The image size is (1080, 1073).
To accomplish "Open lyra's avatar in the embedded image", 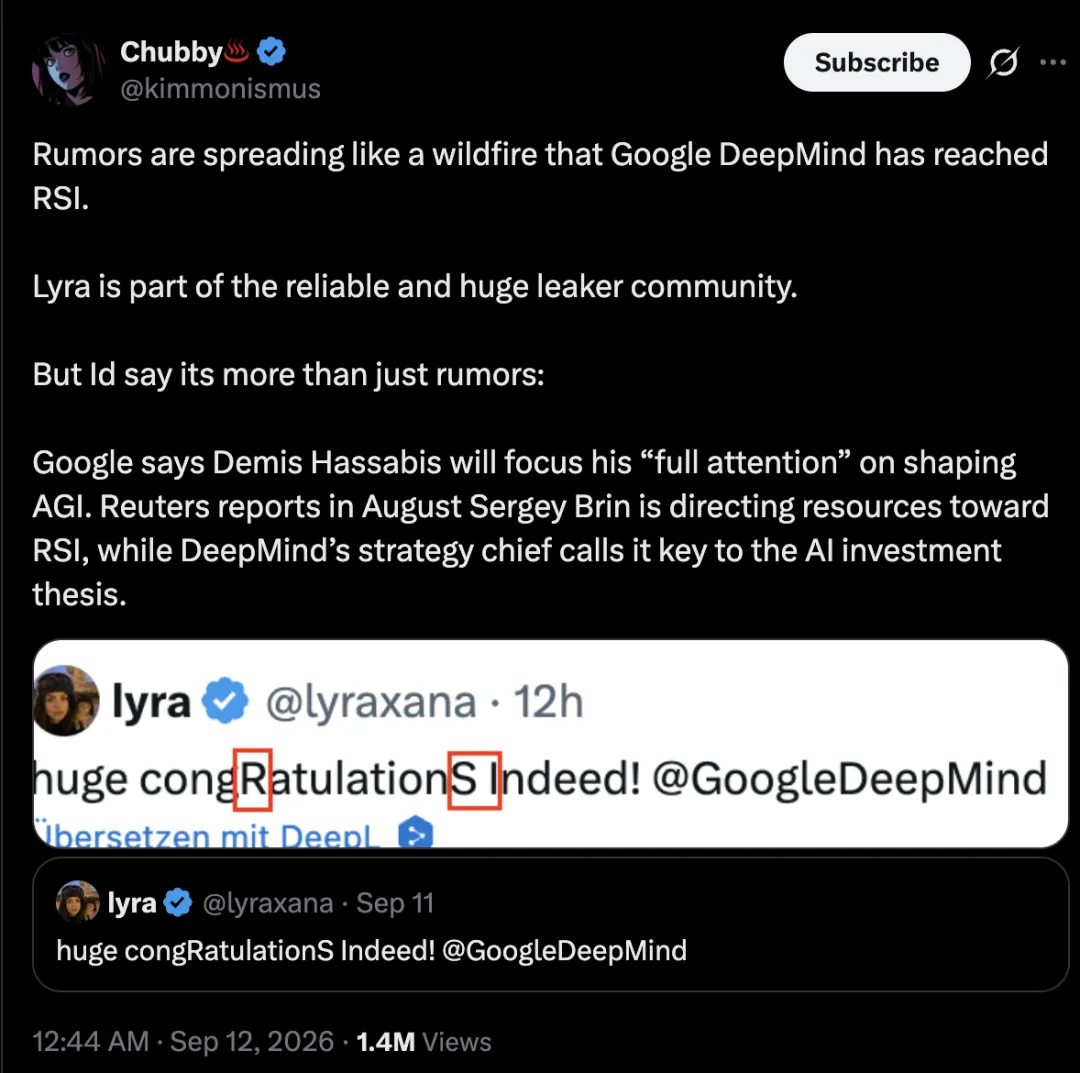I will [x=66, y=700].
